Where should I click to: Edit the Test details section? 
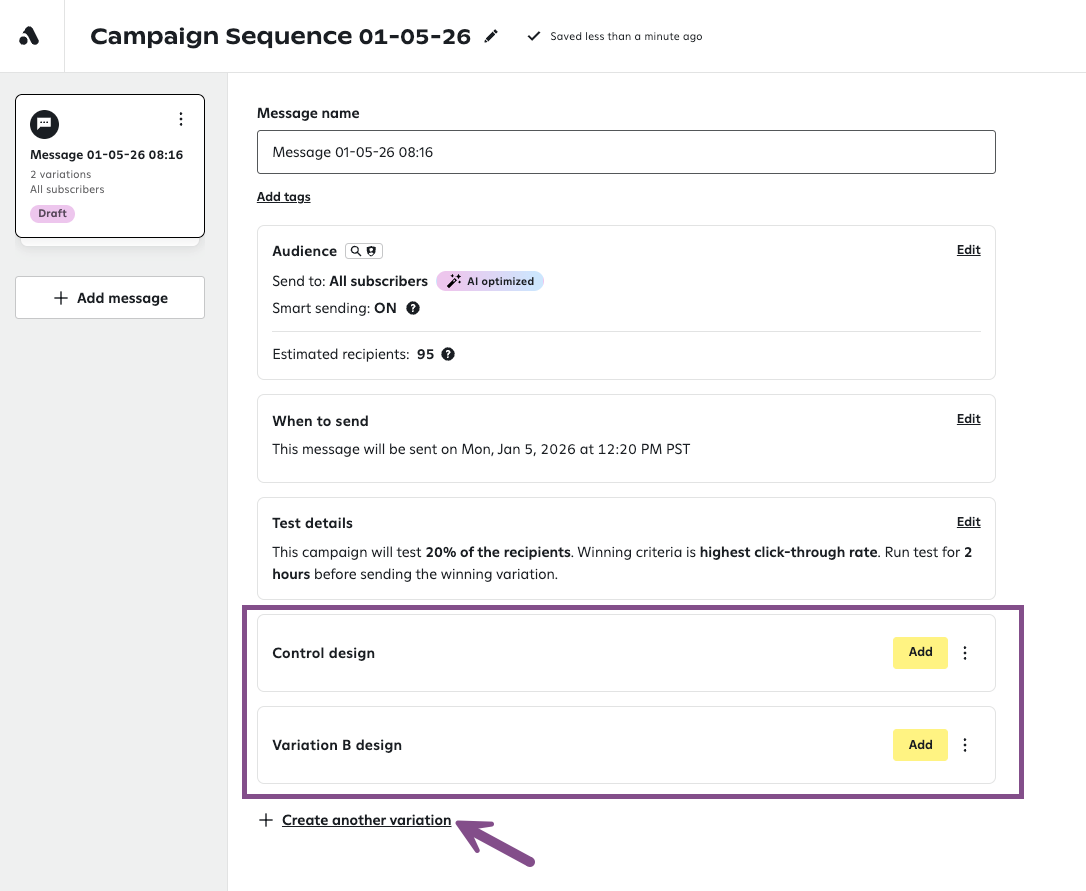pyautogui.click(x=968, y=522)
